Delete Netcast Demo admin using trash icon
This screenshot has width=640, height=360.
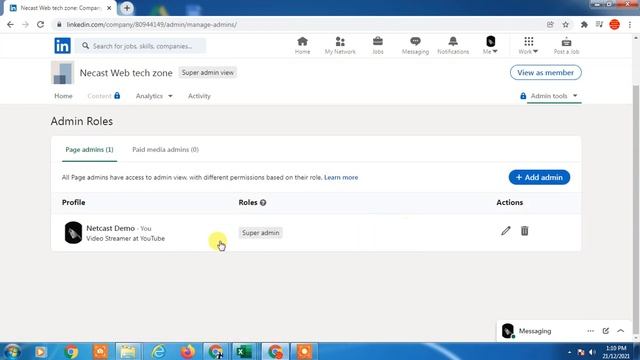pos(524,231)
